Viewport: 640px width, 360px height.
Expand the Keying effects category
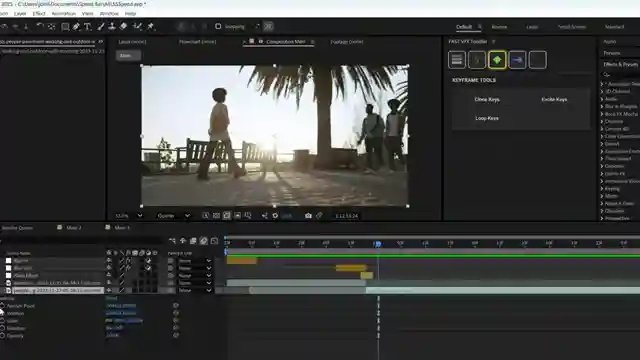tap(602, 189)
